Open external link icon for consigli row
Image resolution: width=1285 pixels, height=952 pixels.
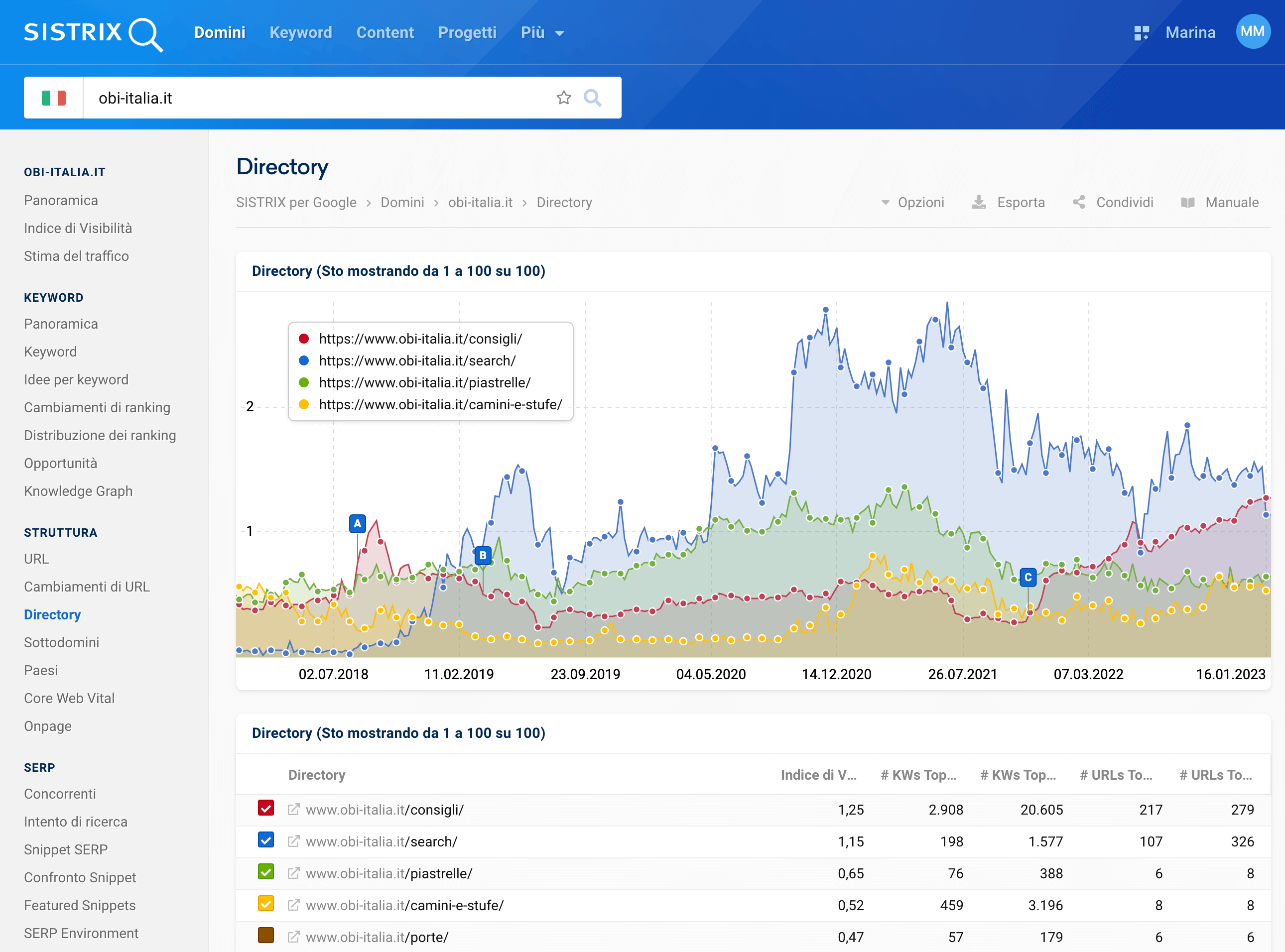click(293, 810)
